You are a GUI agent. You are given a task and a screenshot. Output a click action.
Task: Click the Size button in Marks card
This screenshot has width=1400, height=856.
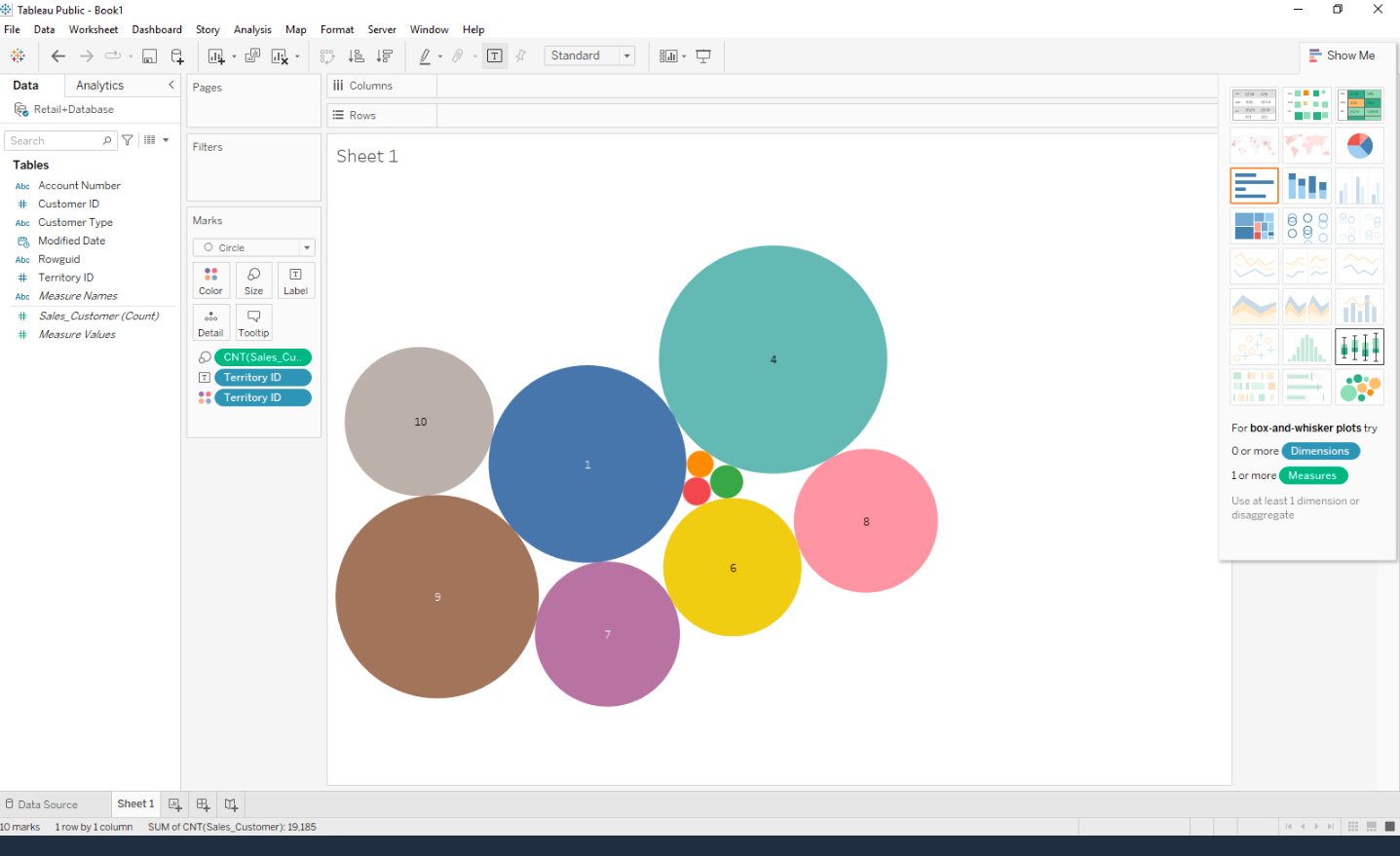coord(253,280)
